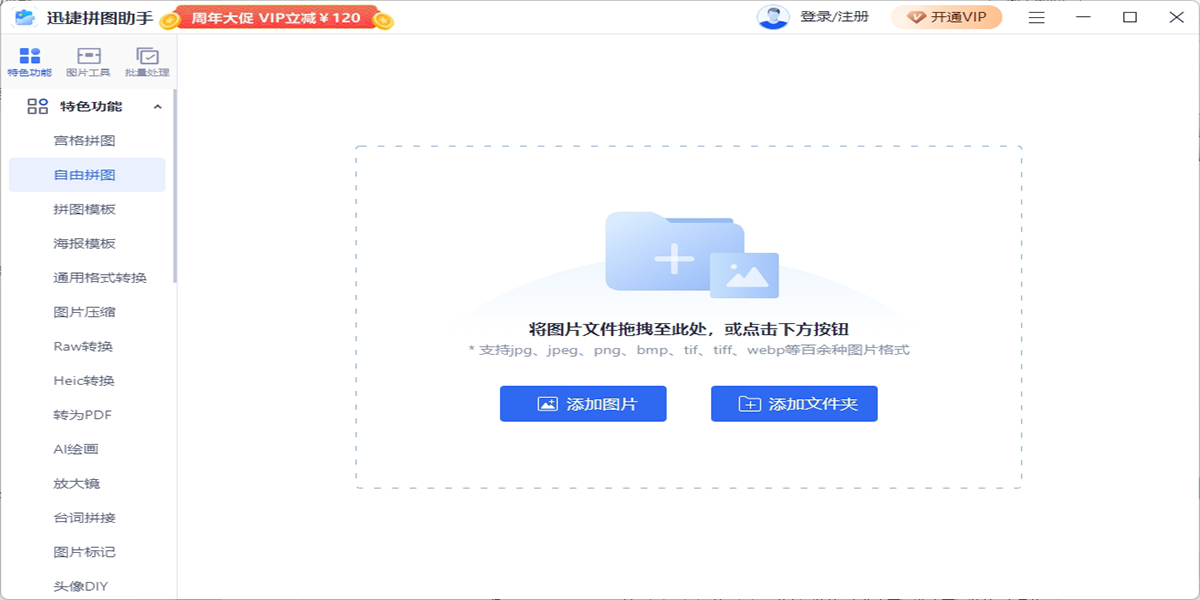Open 海报模板 from the sidebar
The image size is (1200, 600).
[x=87, y=243]
